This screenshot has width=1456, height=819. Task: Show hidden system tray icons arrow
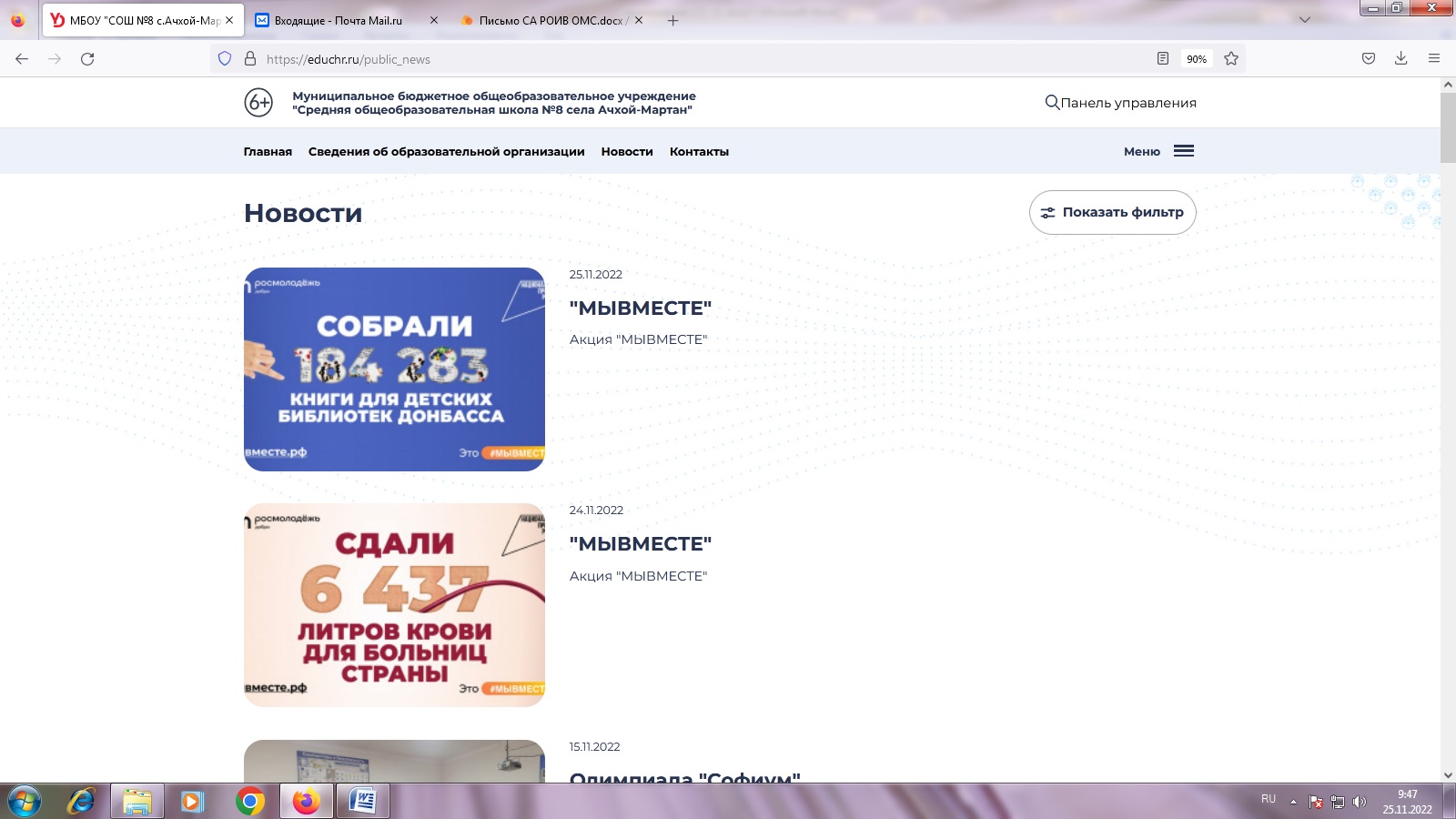1293,802
